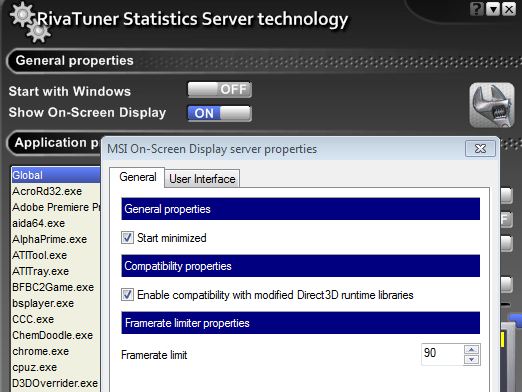Select the Adobe Premiere entry in list

[x=56, y=207]
